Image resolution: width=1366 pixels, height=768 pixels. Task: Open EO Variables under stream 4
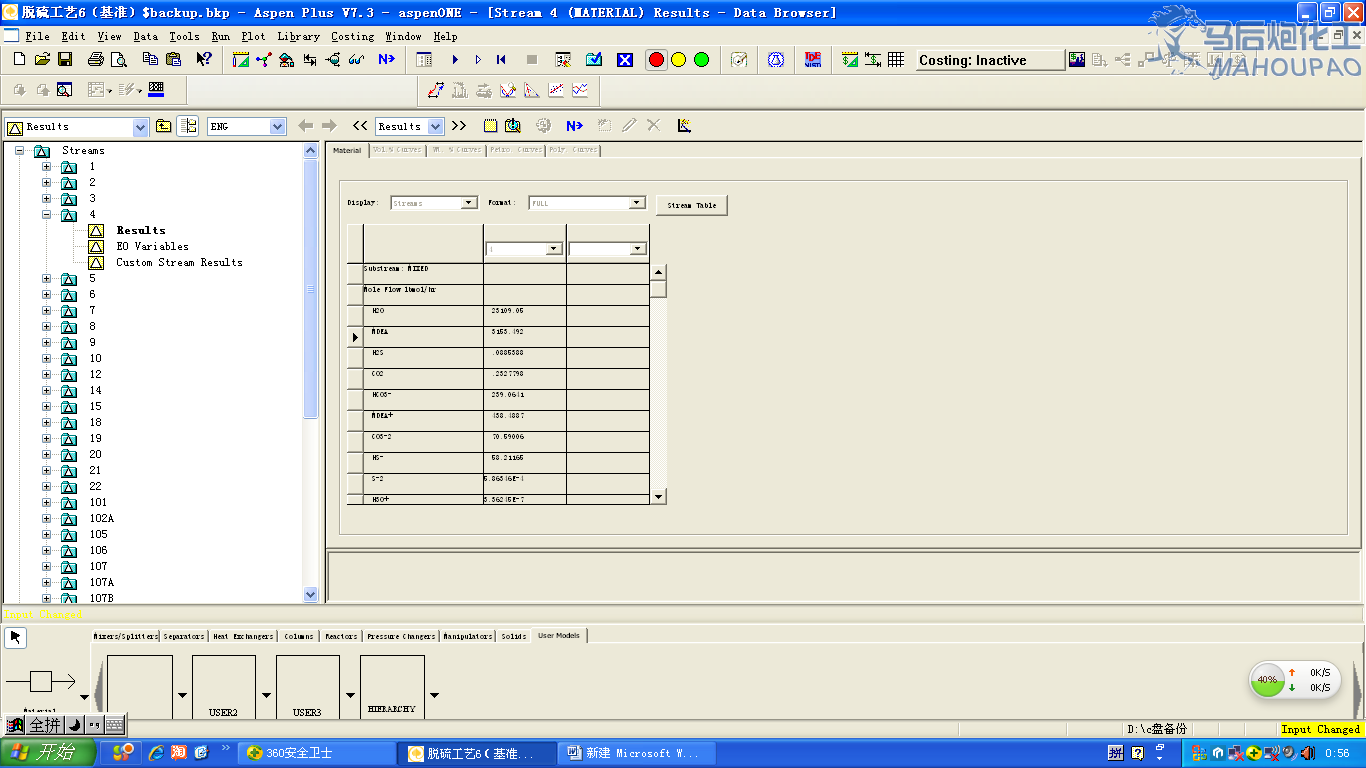(x=152, y=246)
